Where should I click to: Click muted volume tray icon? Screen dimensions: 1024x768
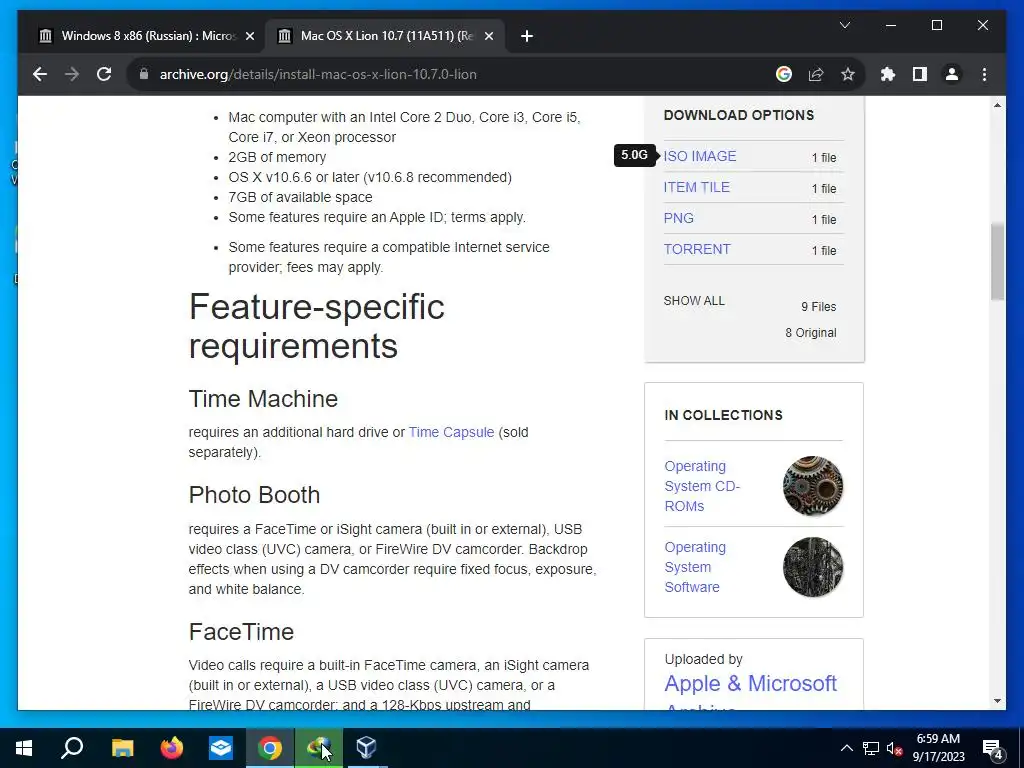pos(895,748)
